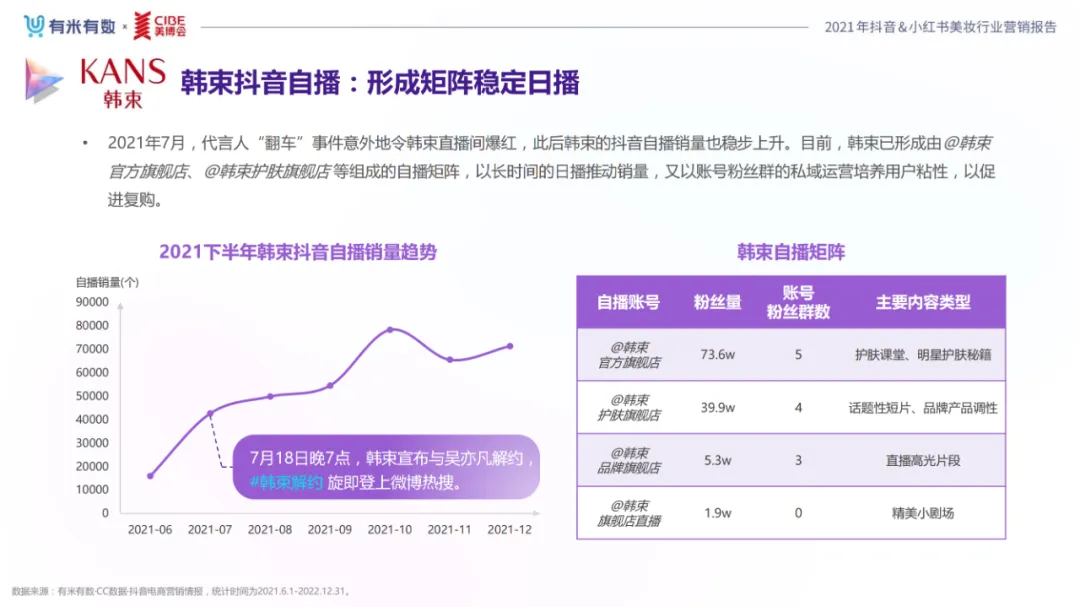Click the 精美小剧场 content cell
1080x607 pixels.
[923, 513]
